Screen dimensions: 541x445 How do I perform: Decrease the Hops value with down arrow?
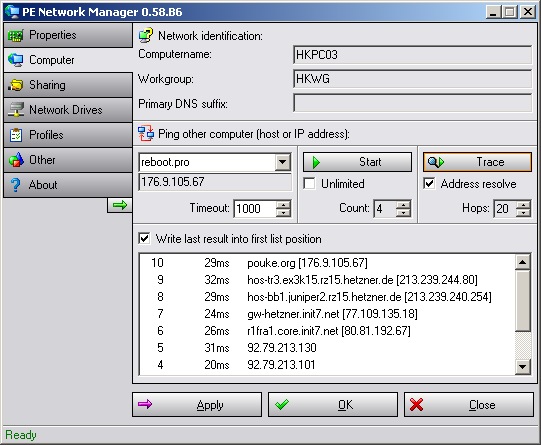[x=523, y=212]
